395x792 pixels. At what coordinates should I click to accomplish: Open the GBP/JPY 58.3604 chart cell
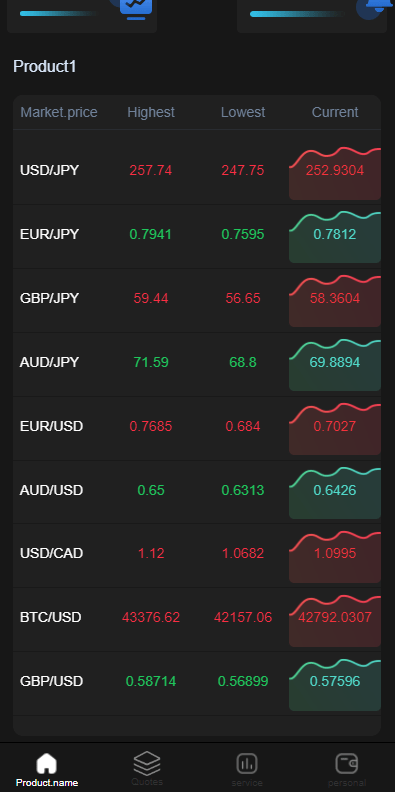tap(335, 301)
